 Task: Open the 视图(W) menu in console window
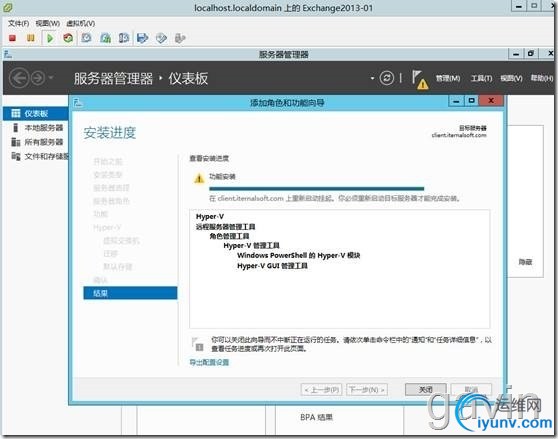(x=47, y=23)
